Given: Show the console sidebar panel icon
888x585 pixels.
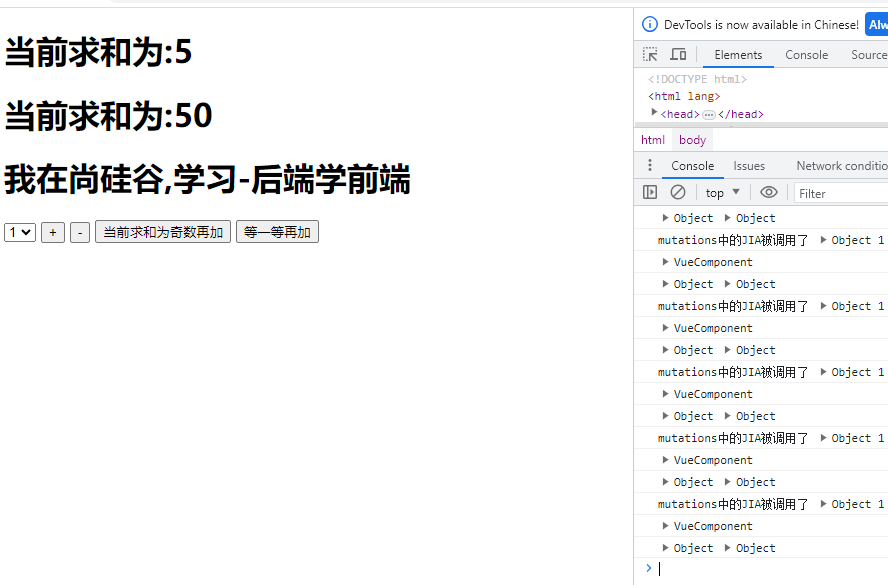Looking at the screenshot, I should pyautogui.click(x=650, y=193).
